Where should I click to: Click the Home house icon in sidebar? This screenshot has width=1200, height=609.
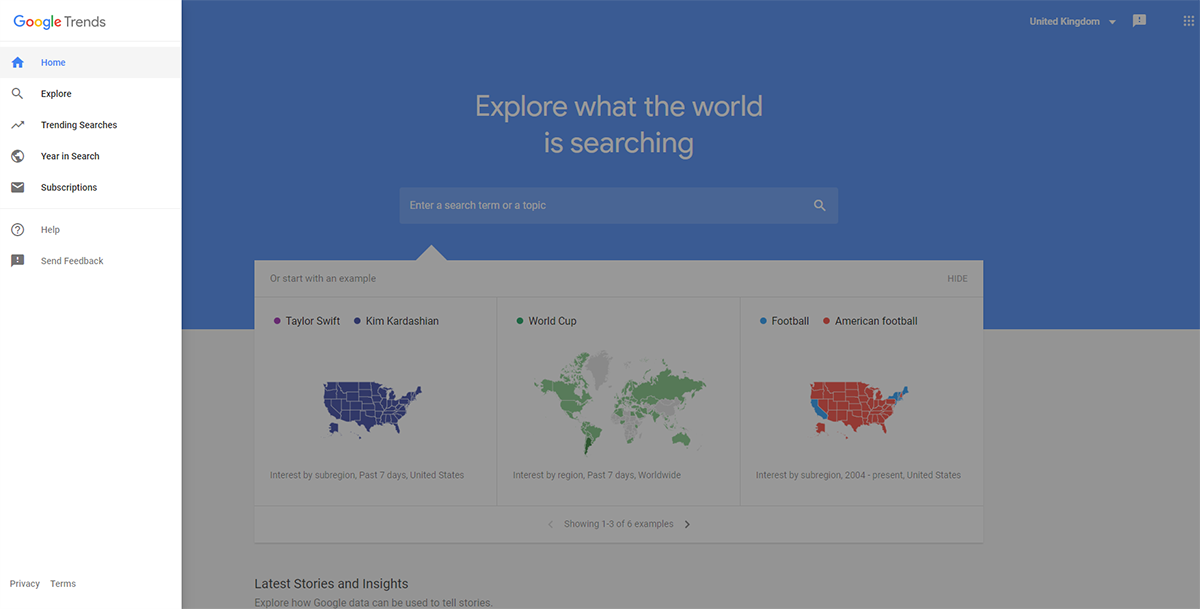[x=17, y=62]
